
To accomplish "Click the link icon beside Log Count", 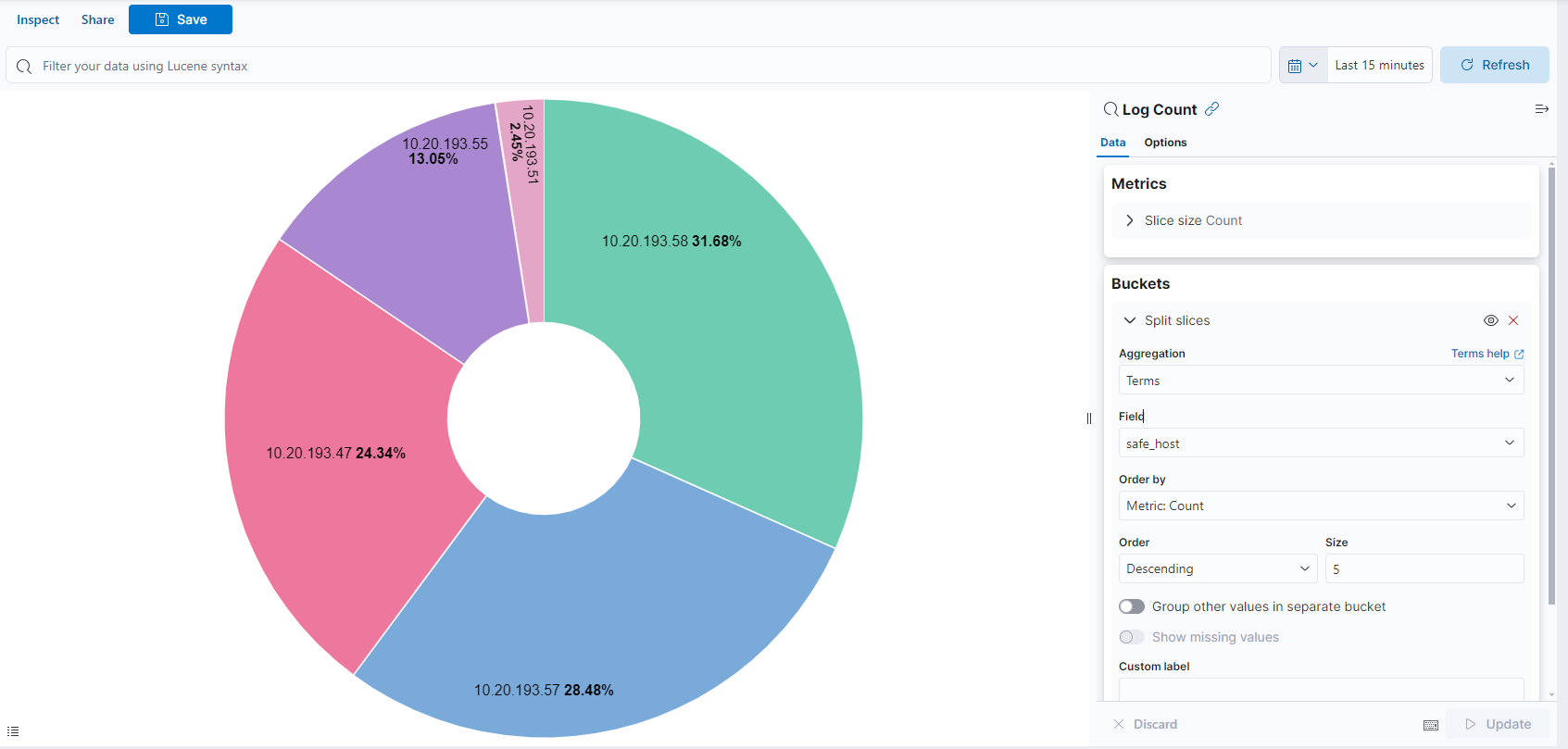I will pos(1211,109).
